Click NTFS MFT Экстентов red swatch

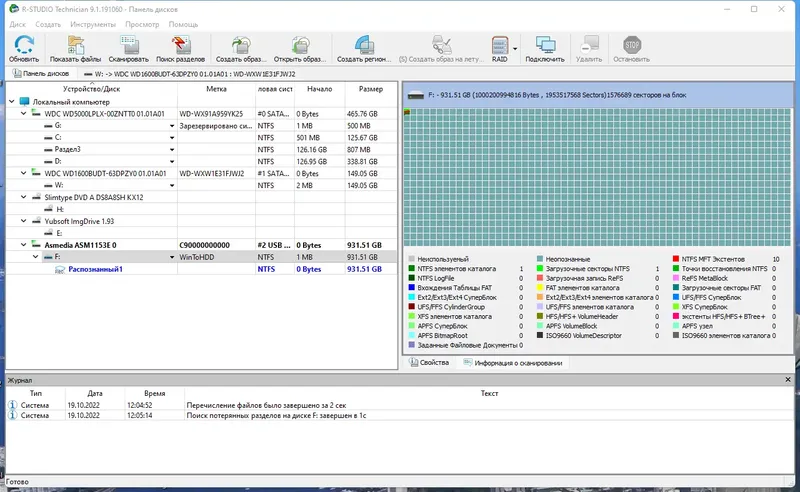676,259
